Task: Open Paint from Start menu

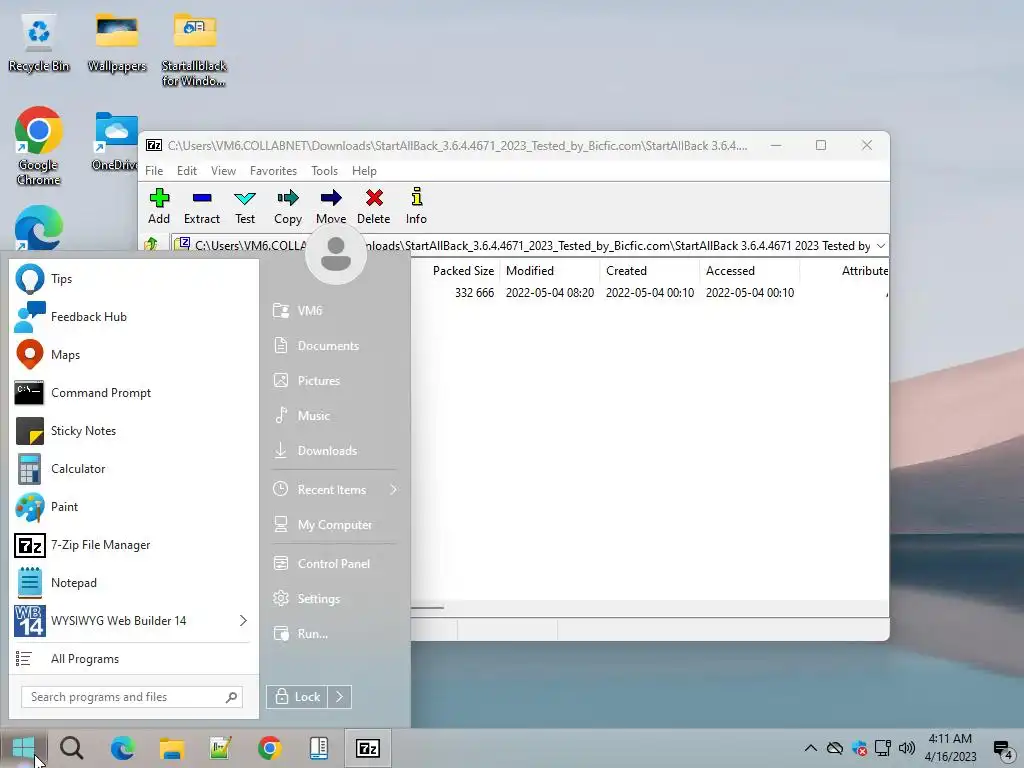Action: pyautogui.click(x=134, y=507)
